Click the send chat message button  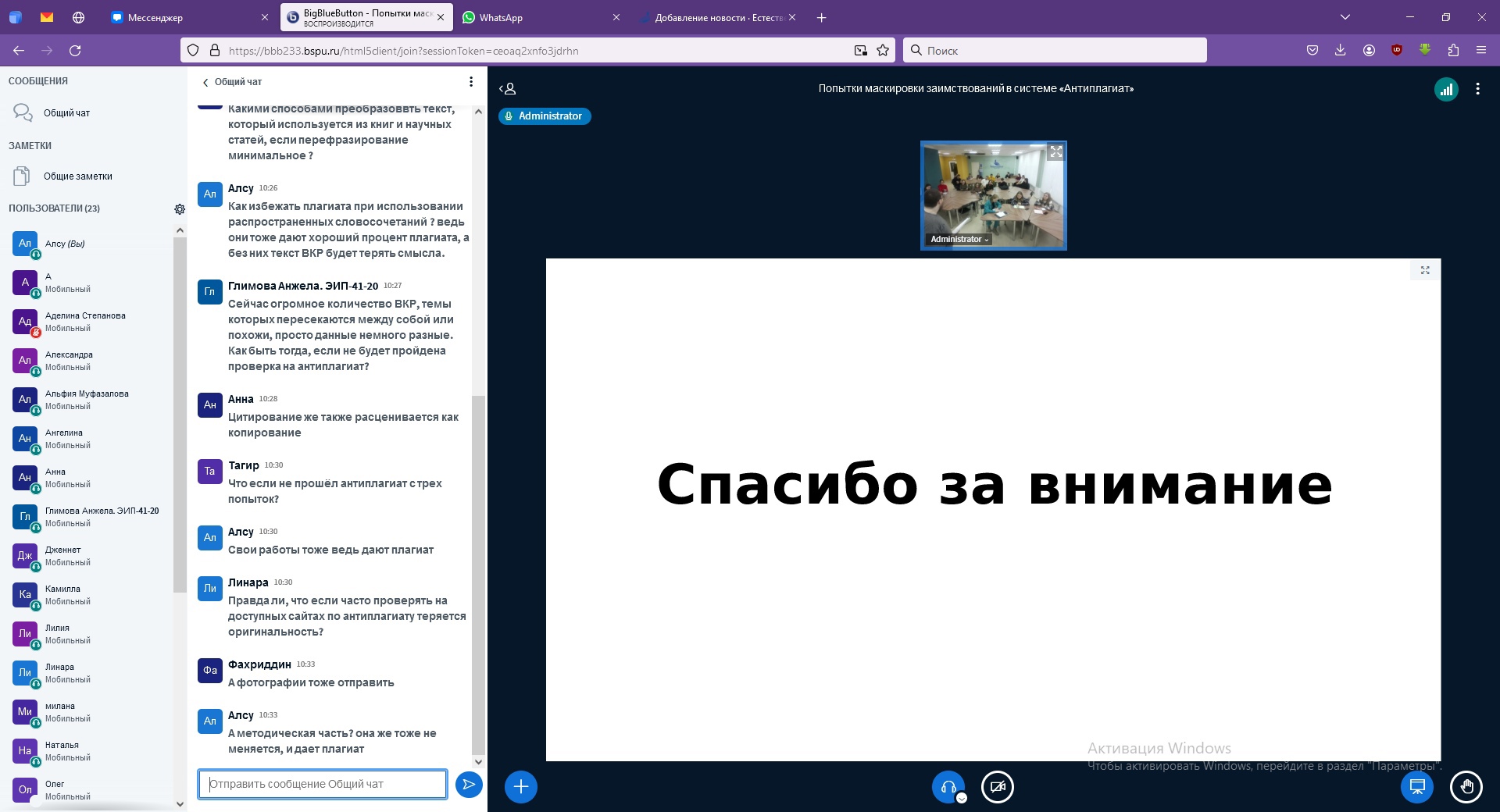pos(469,785)
